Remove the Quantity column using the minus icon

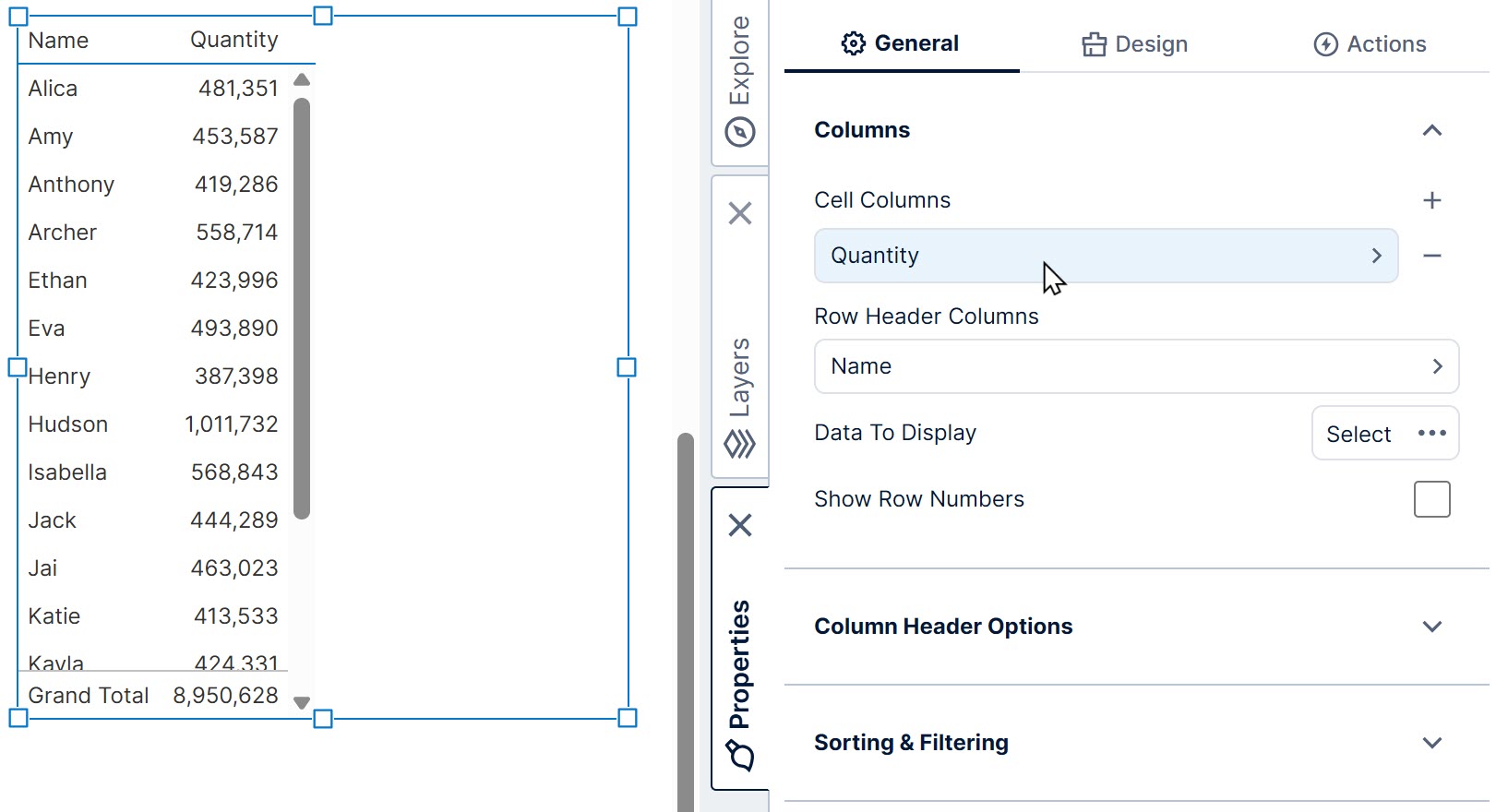(1433, 256)
